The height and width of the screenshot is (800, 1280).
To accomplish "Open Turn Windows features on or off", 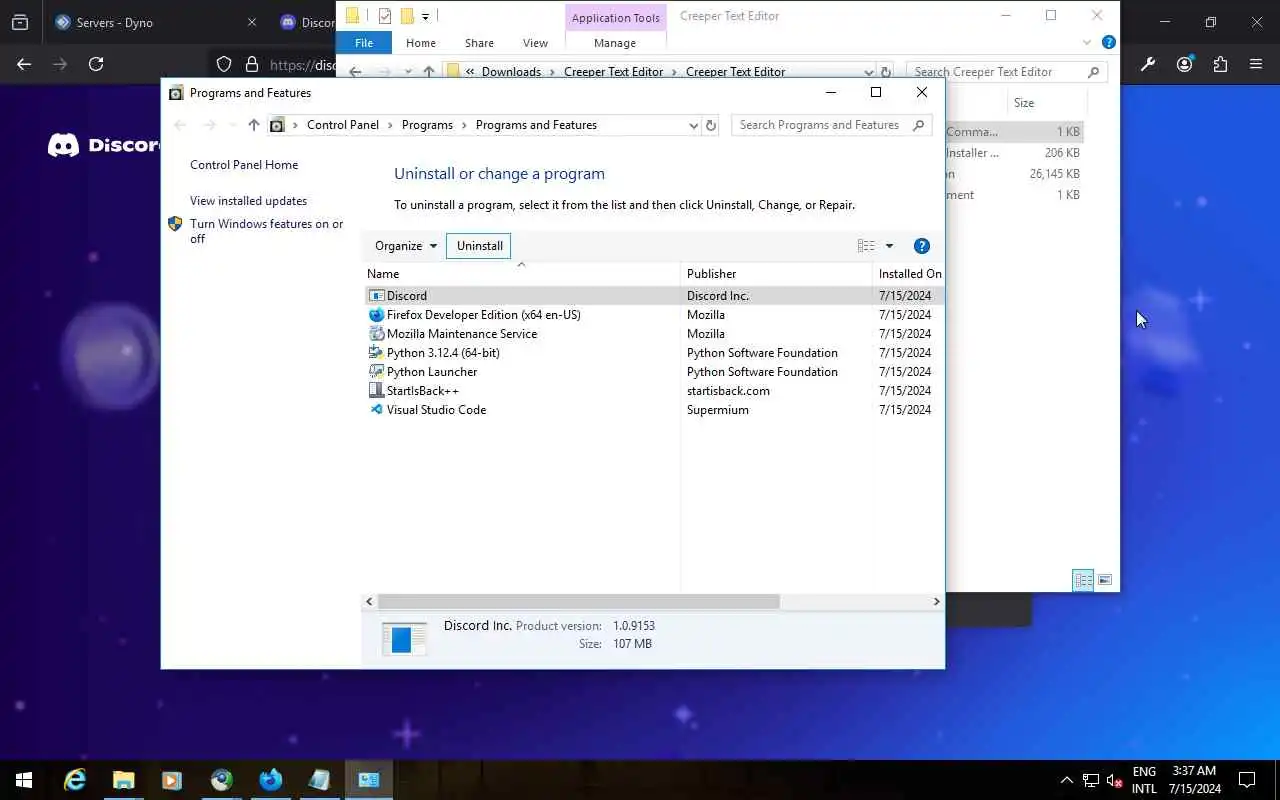I will coord(266,231).
